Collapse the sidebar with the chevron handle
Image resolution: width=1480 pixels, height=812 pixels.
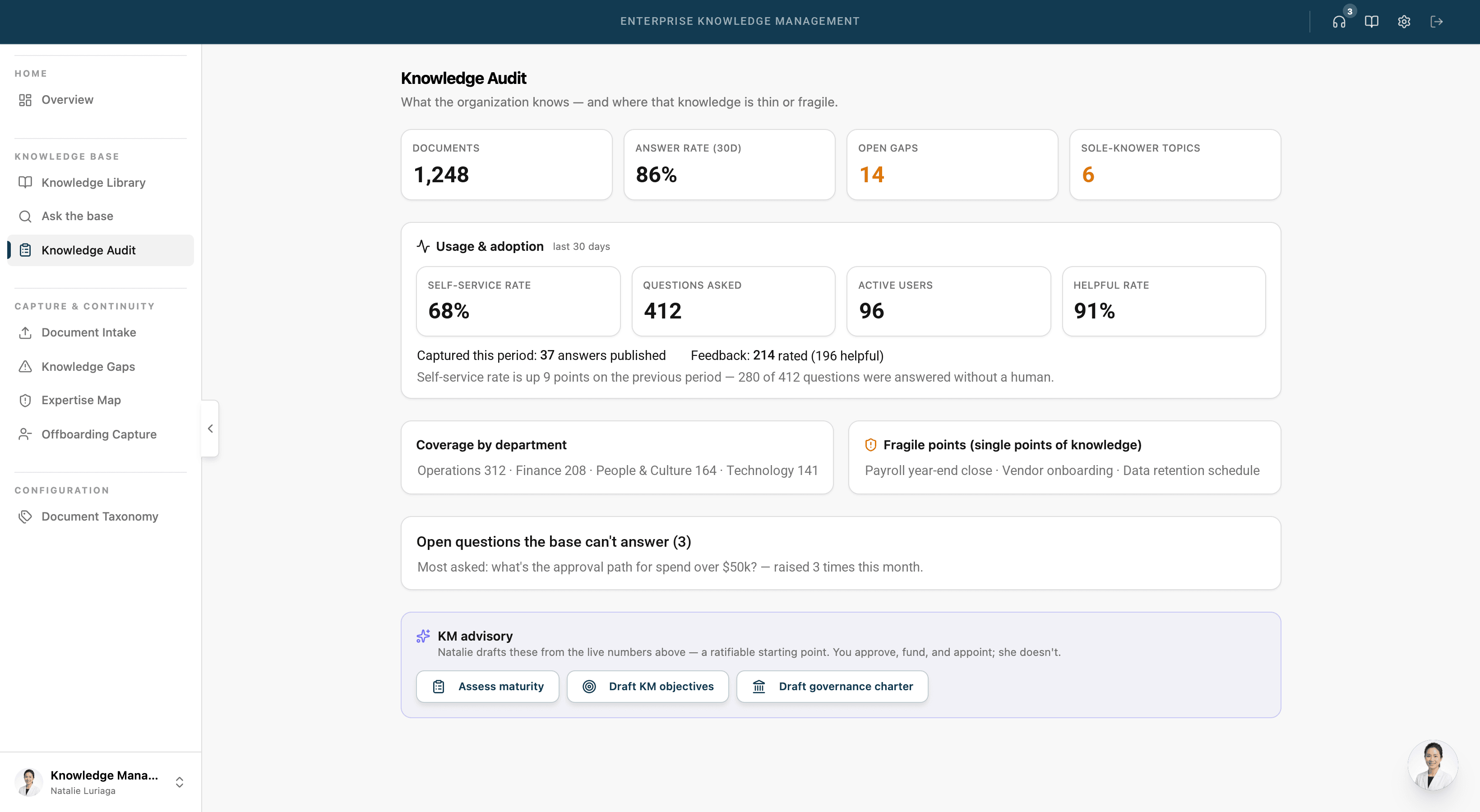pos(210,429)
